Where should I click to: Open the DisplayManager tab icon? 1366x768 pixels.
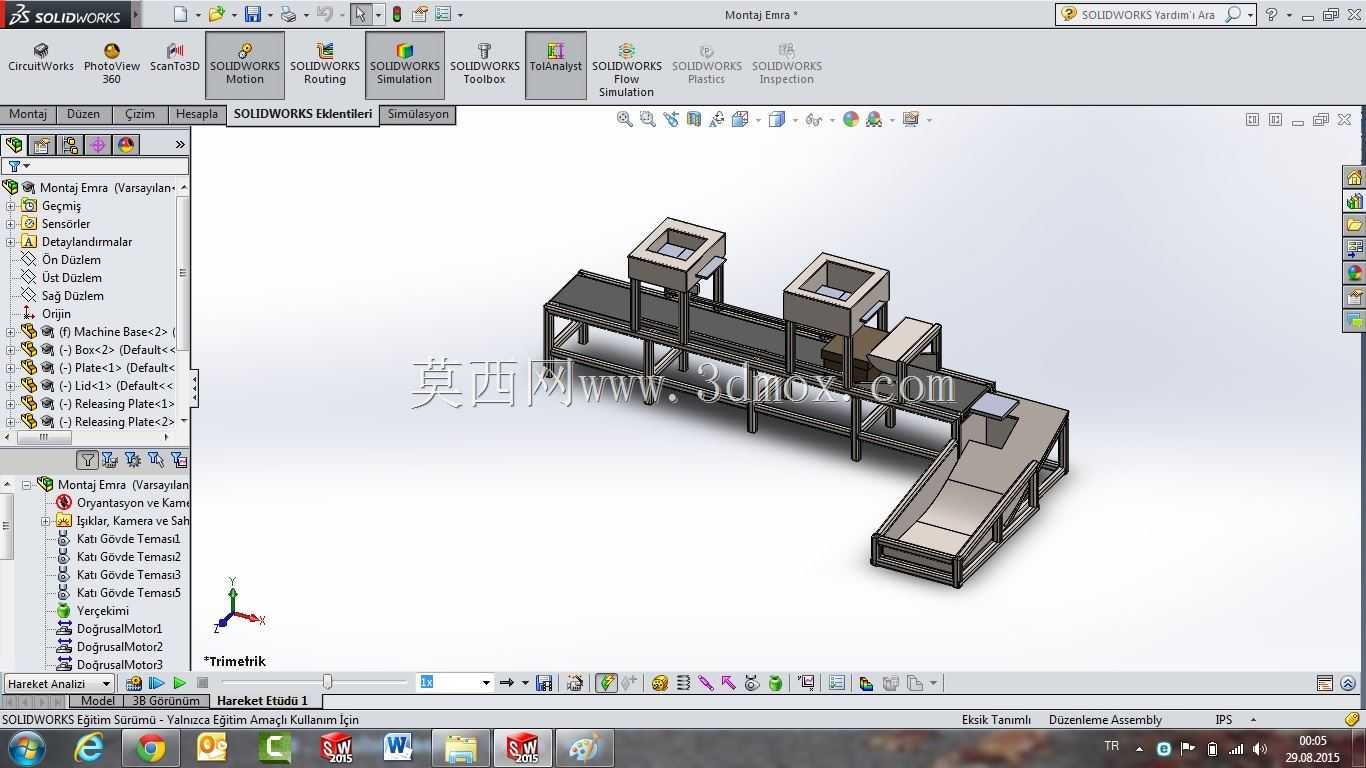point(126,145)
